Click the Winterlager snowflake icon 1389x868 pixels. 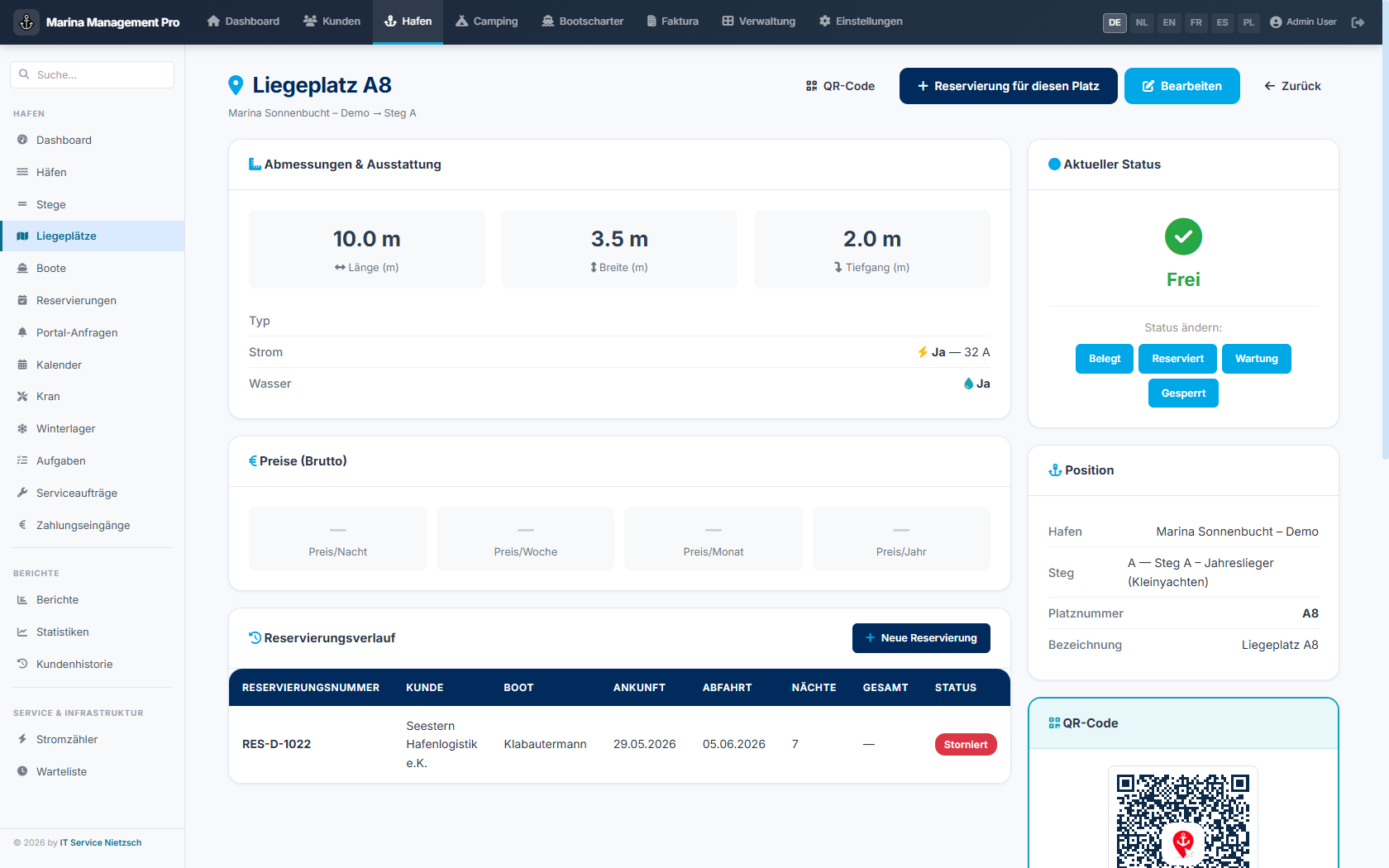tap(22, 428)
